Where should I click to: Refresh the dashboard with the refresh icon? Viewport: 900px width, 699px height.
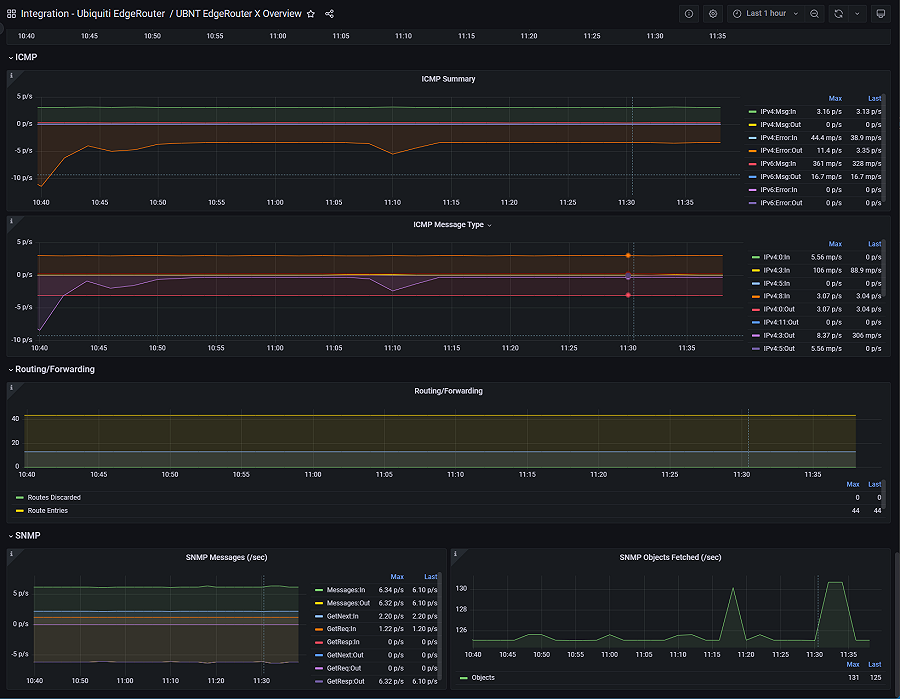click(838, 14)
